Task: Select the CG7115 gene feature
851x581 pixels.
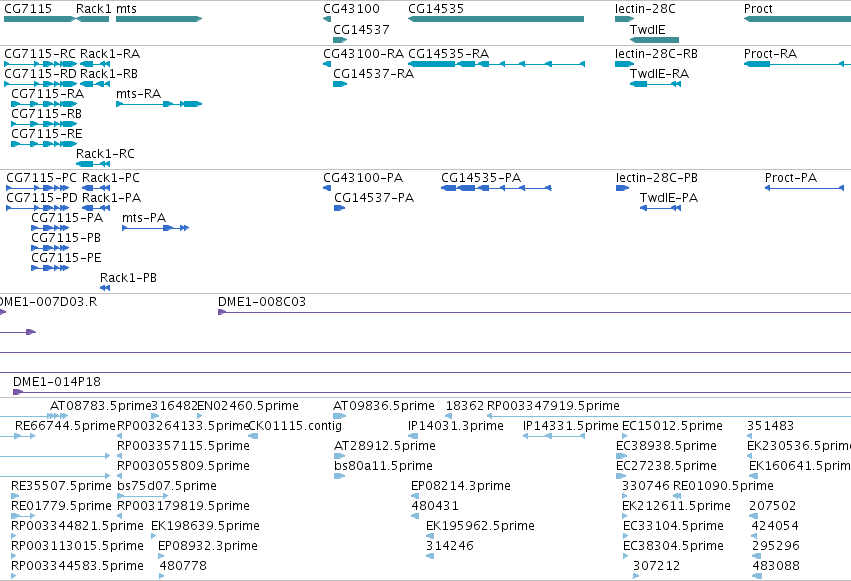Action: [x=39, y=19]
